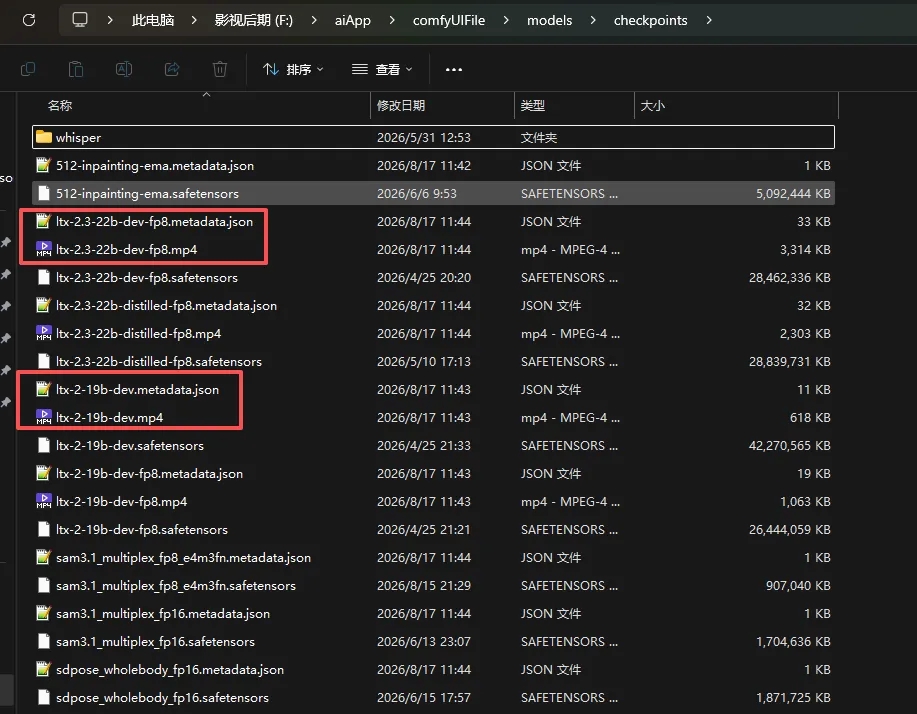This screenshot has height=714, width=917.
Task: Click size value 42,270,565 KB
Action: click(790, 446)
